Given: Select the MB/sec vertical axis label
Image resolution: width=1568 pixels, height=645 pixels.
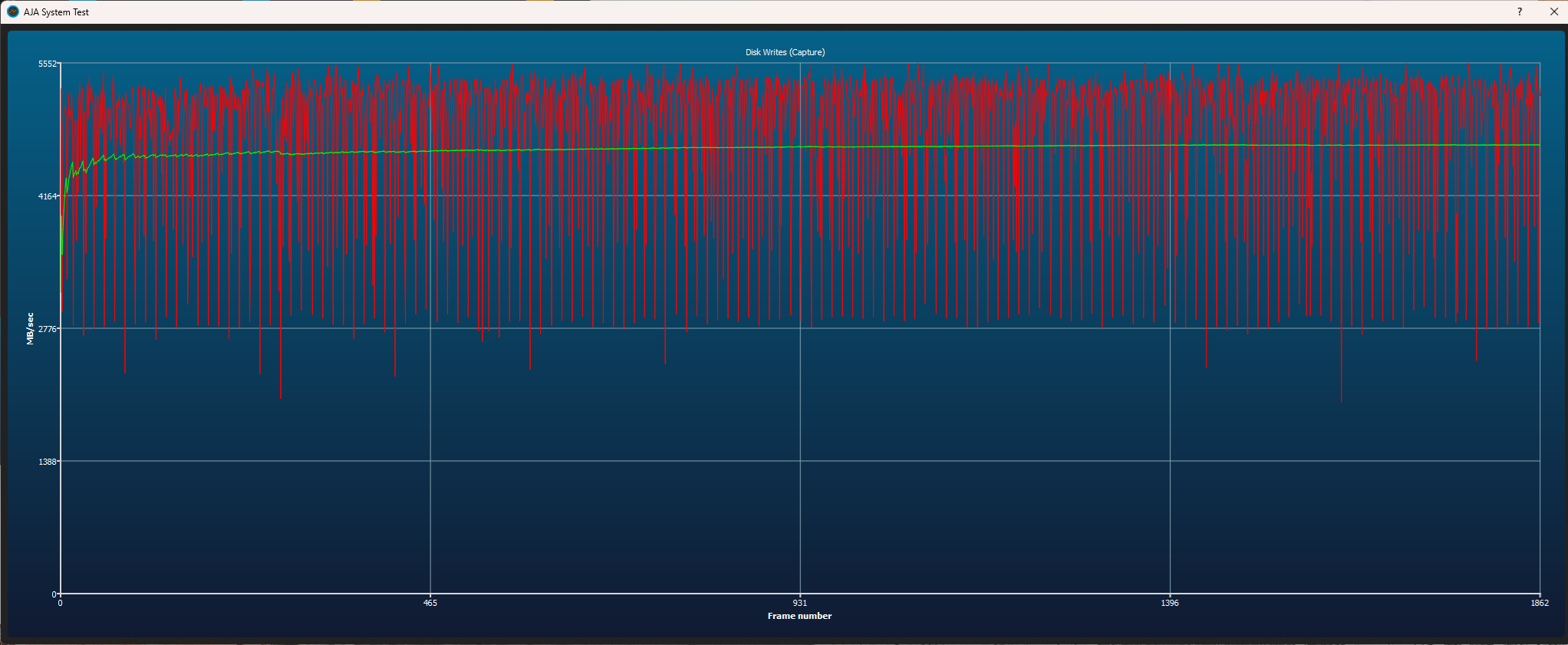Looking at the screenshot, I should tap(30, 328).
